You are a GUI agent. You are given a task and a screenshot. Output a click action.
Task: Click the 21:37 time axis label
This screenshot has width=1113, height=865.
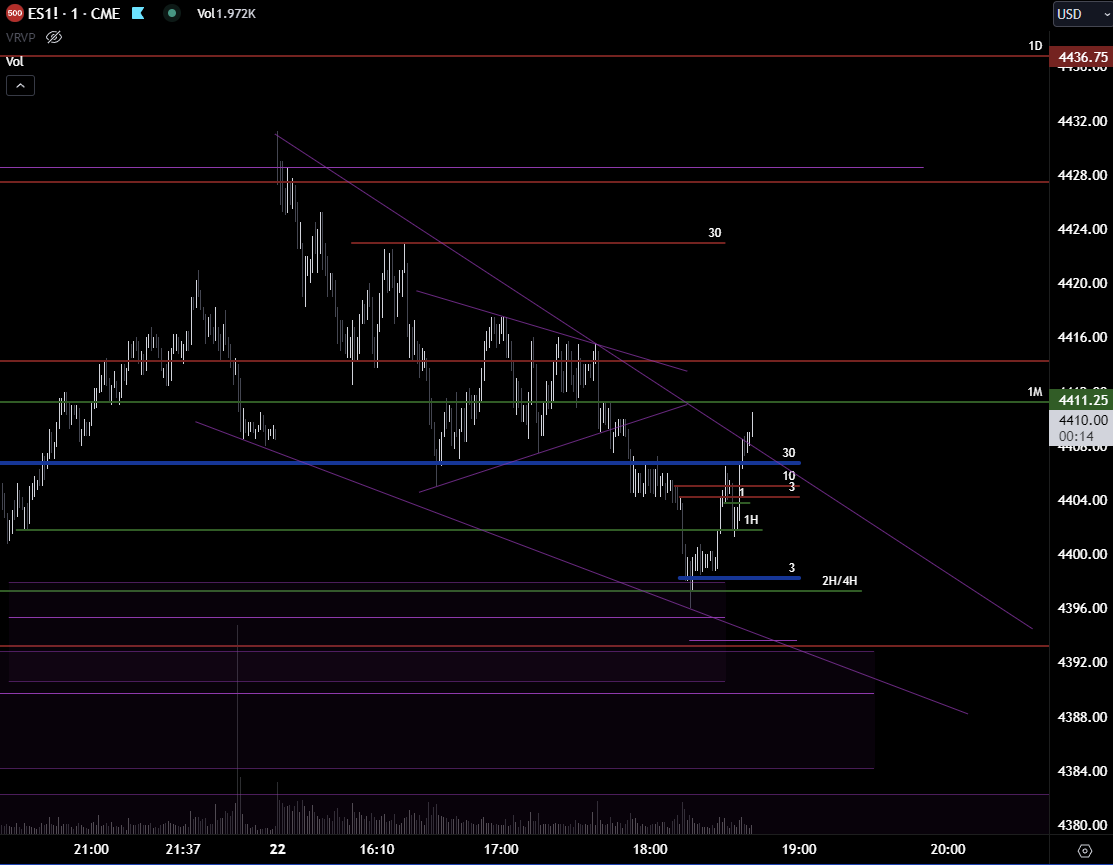point(183,849)
